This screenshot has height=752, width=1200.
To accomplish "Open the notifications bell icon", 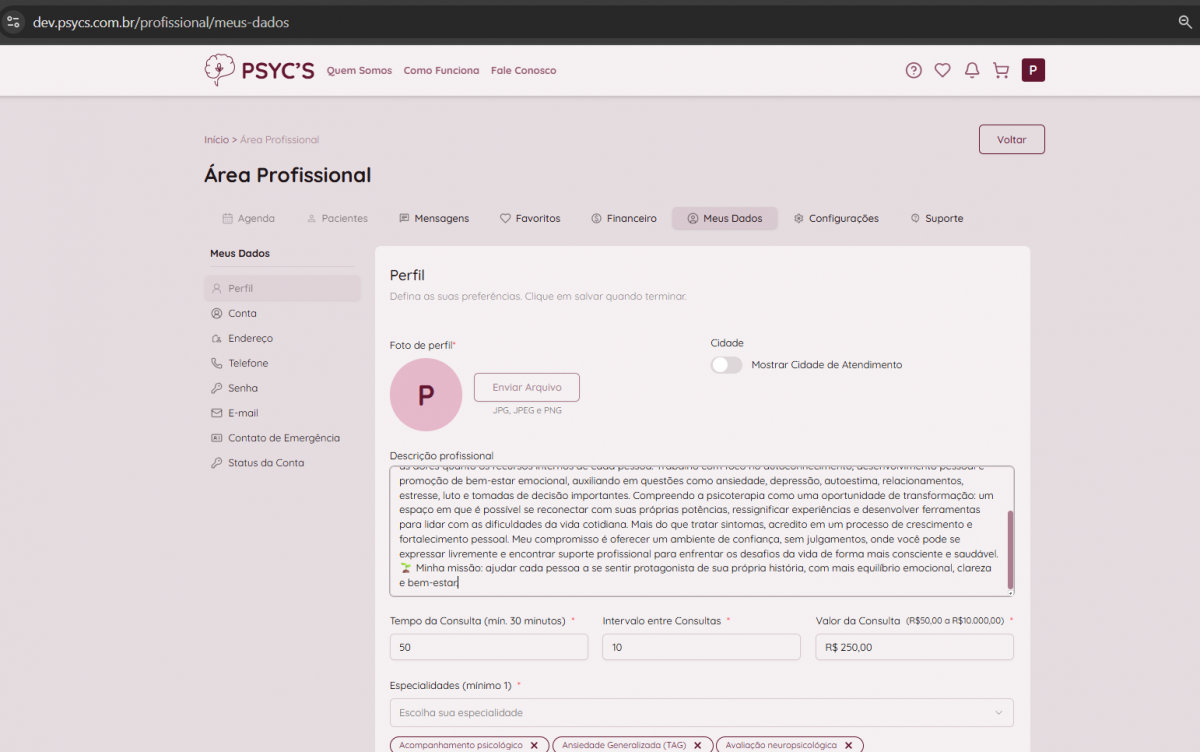I will click(971, 70).
